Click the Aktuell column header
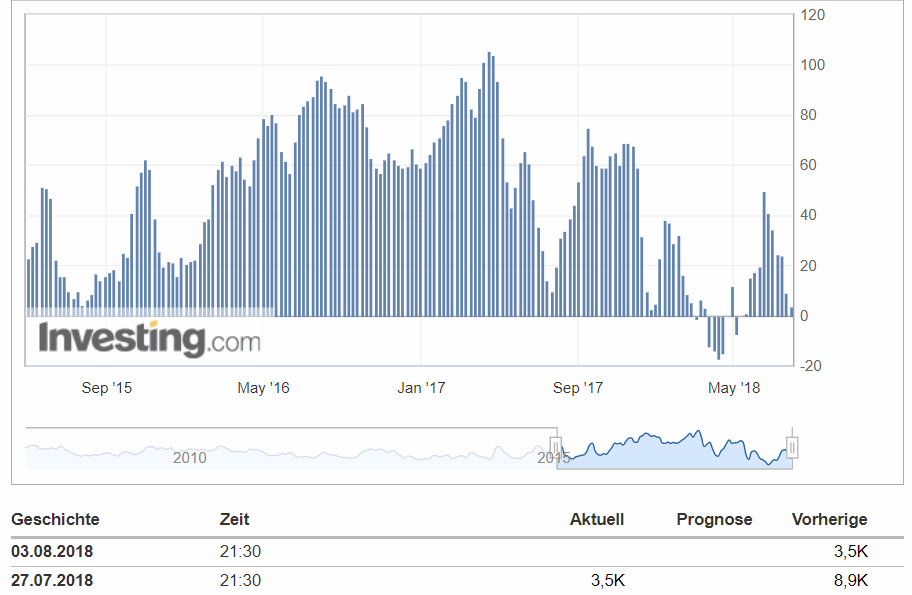 click(597, 519)
